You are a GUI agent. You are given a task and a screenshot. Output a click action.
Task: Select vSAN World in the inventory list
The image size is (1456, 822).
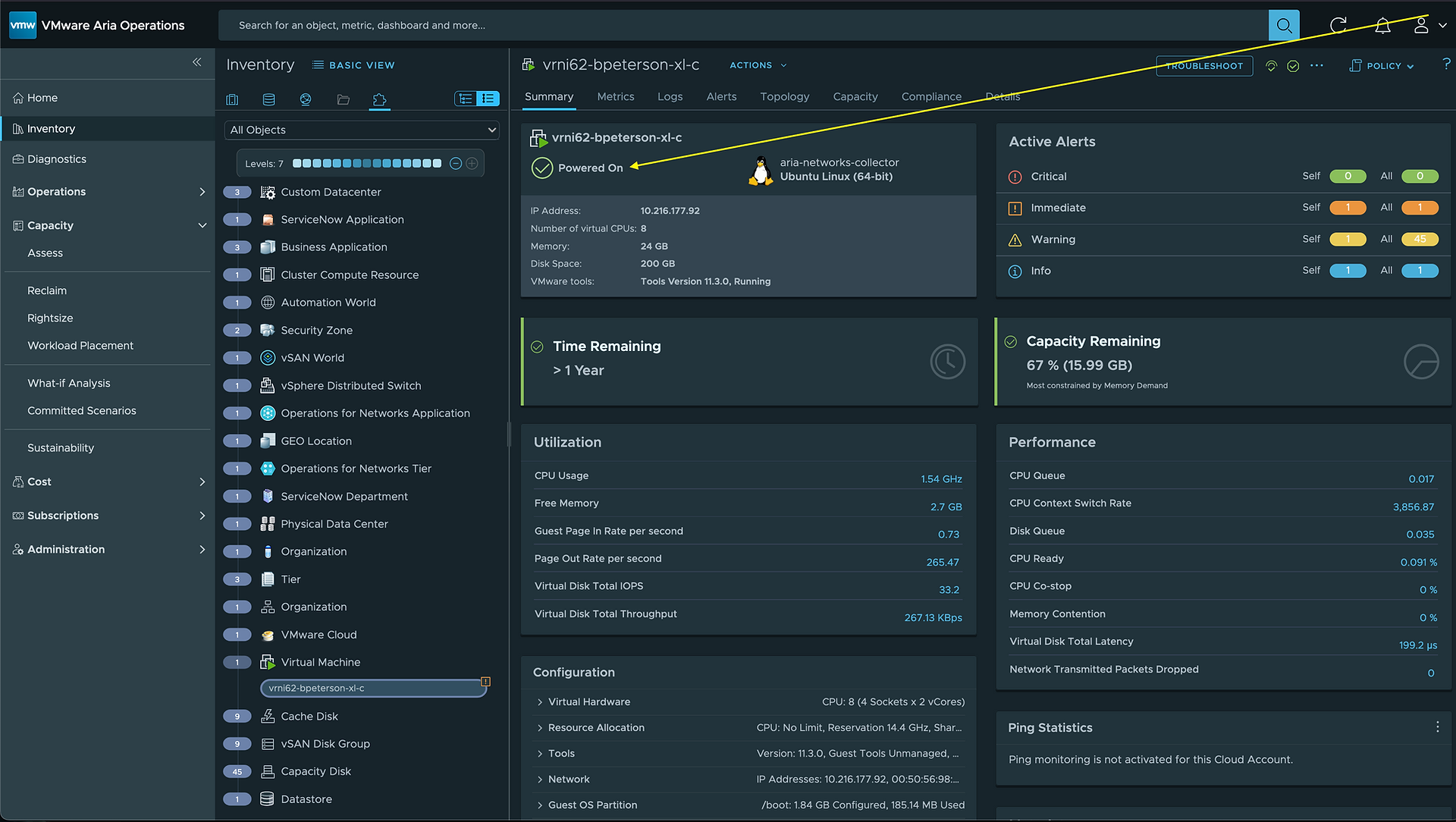pos(312,358)
